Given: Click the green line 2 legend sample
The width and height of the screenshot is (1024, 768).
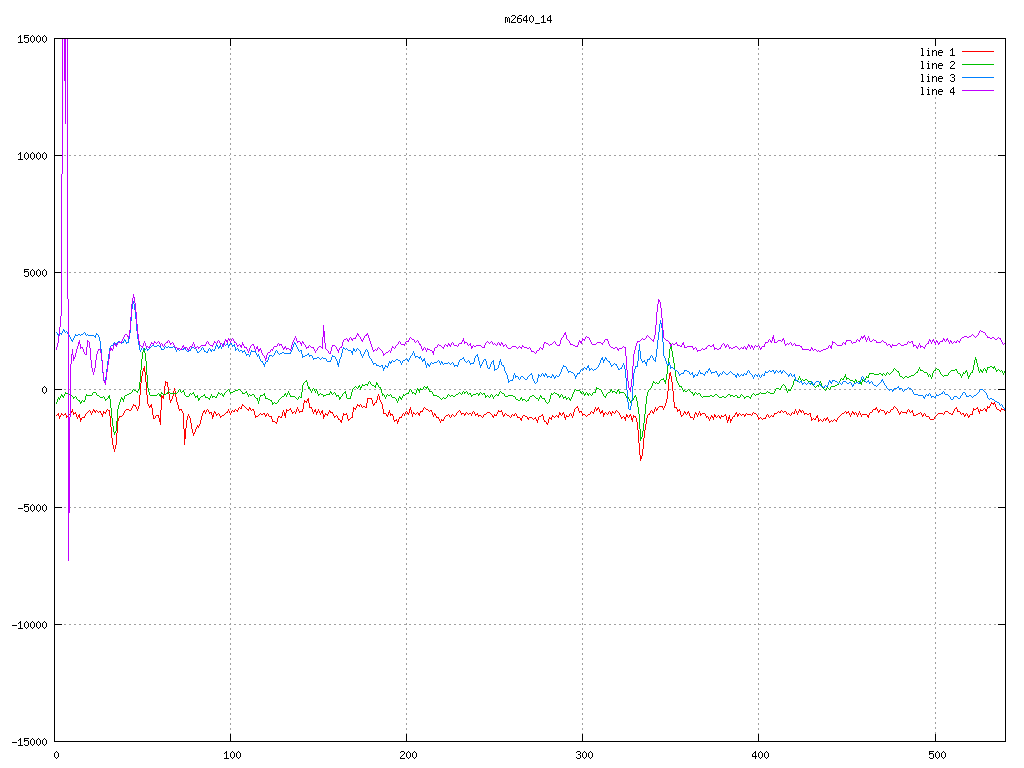Looking at the screenshot, I should coord(979,64).
